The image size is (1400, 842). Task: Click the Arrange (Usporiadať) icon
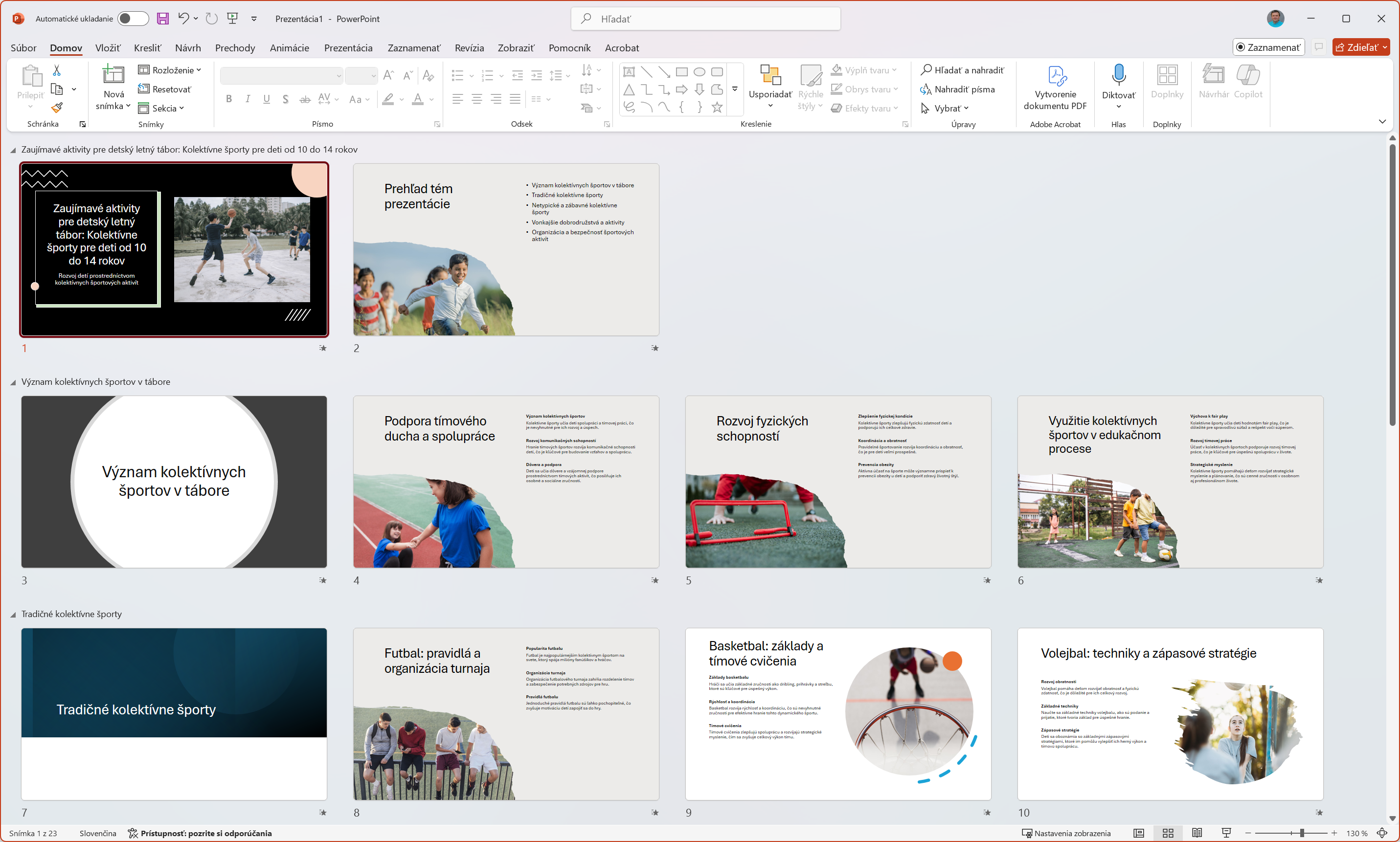click(769, 75)
